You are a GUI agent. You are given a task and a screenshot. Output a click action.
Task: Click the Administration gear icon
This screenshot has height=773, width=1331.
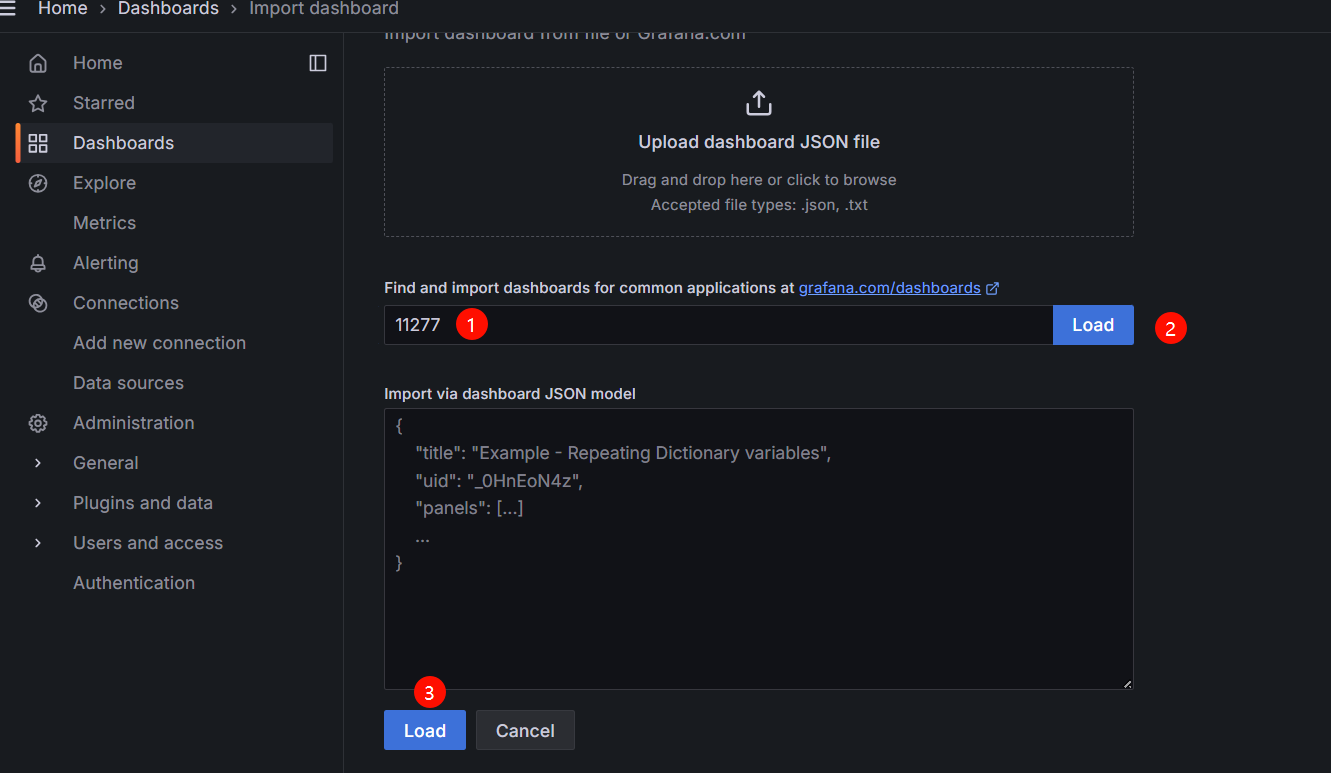38,423
